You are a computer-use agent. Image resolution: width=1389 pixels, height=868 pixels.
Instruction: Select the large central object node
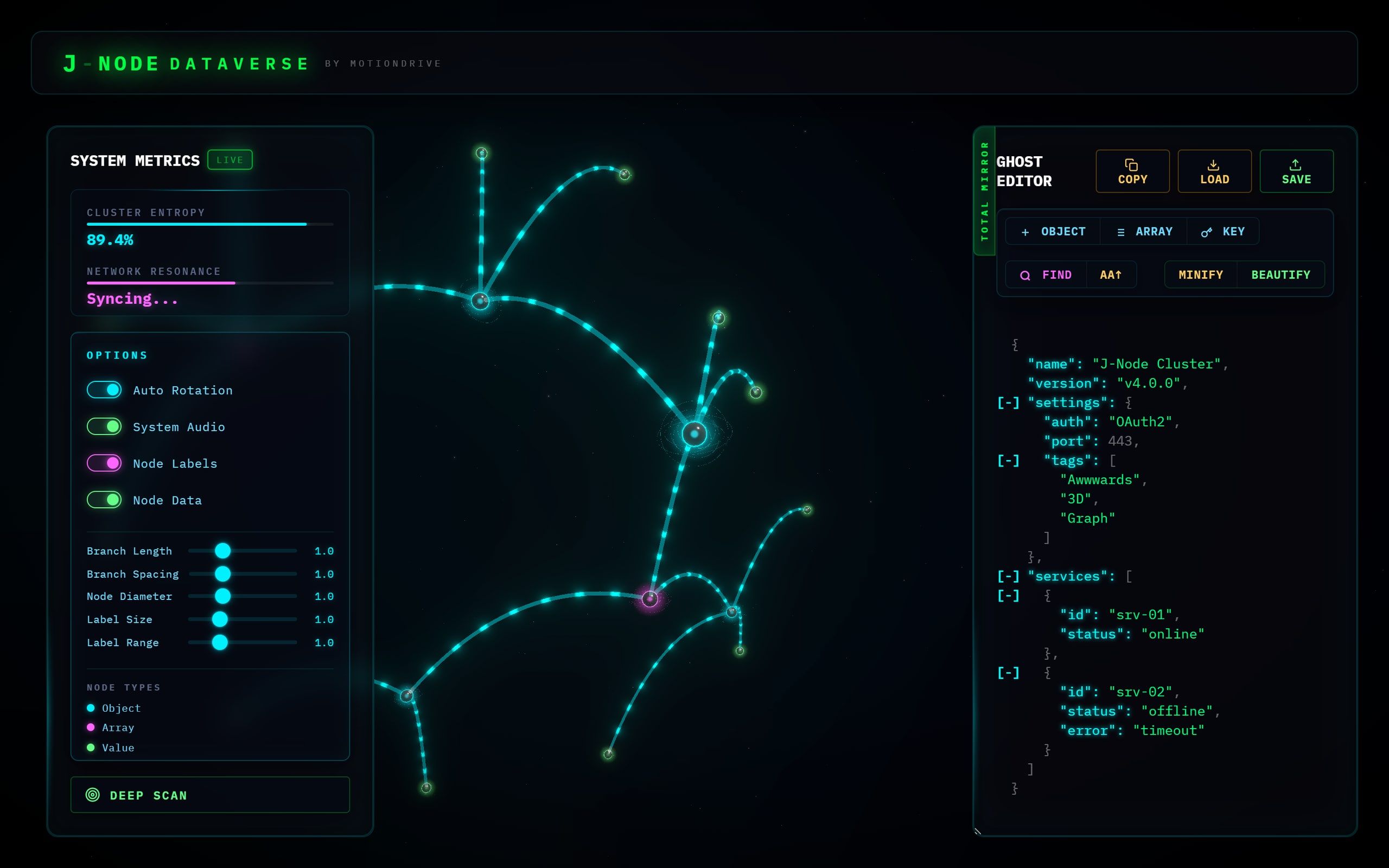click(x=694, y=434)
